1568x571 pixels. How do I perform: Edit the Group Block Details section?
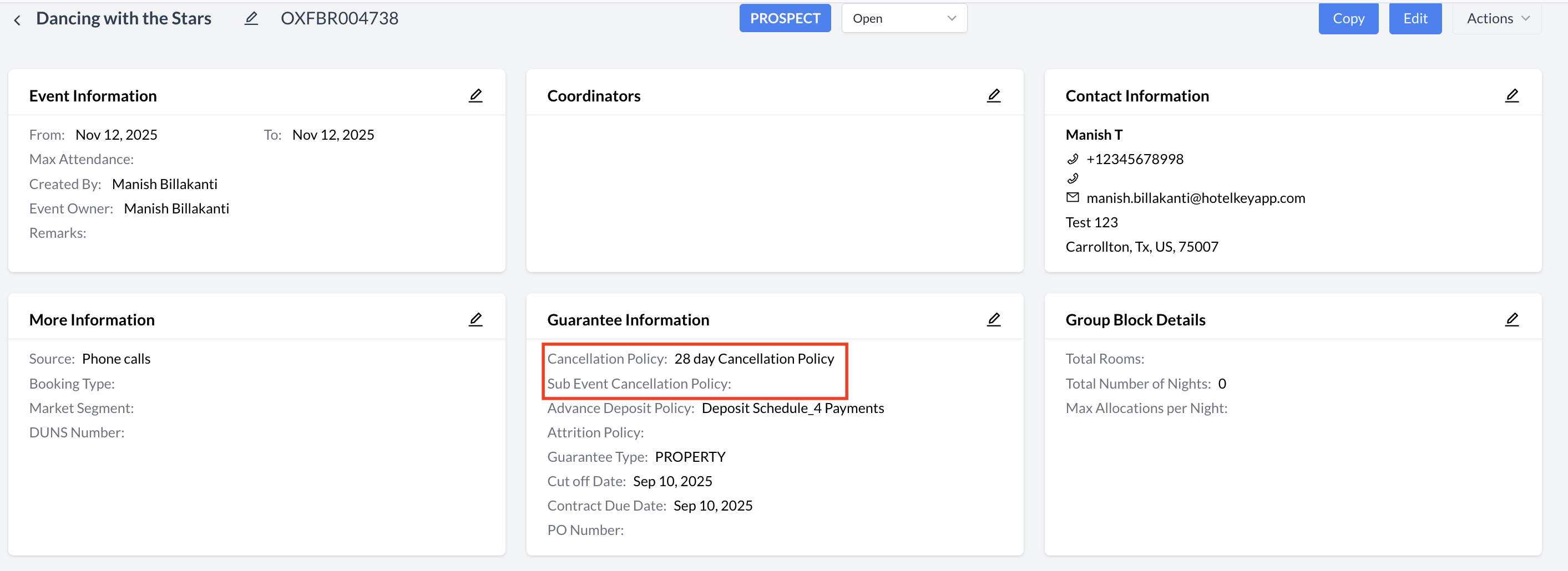click(x=1513, y=319)
